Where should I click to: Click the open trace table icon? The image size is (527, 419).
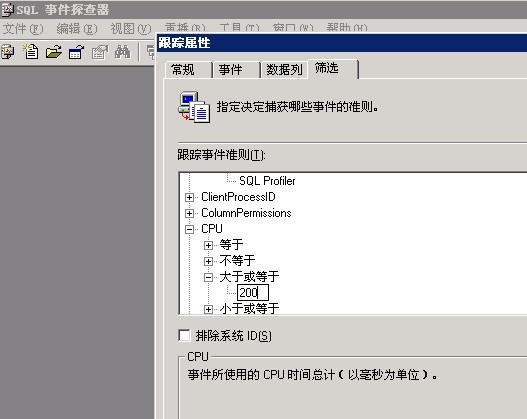click(x=77, y=52)
